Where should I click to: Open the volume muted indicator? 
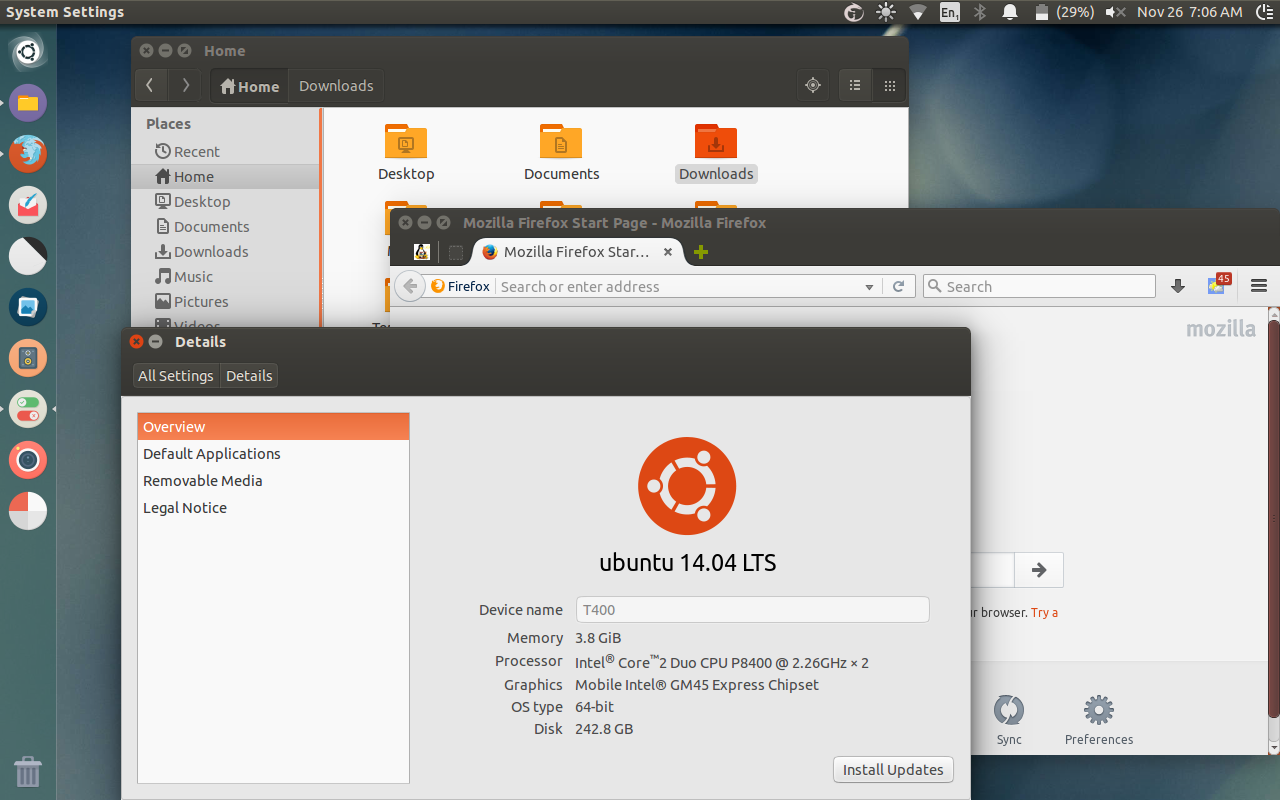(1117, 12)
